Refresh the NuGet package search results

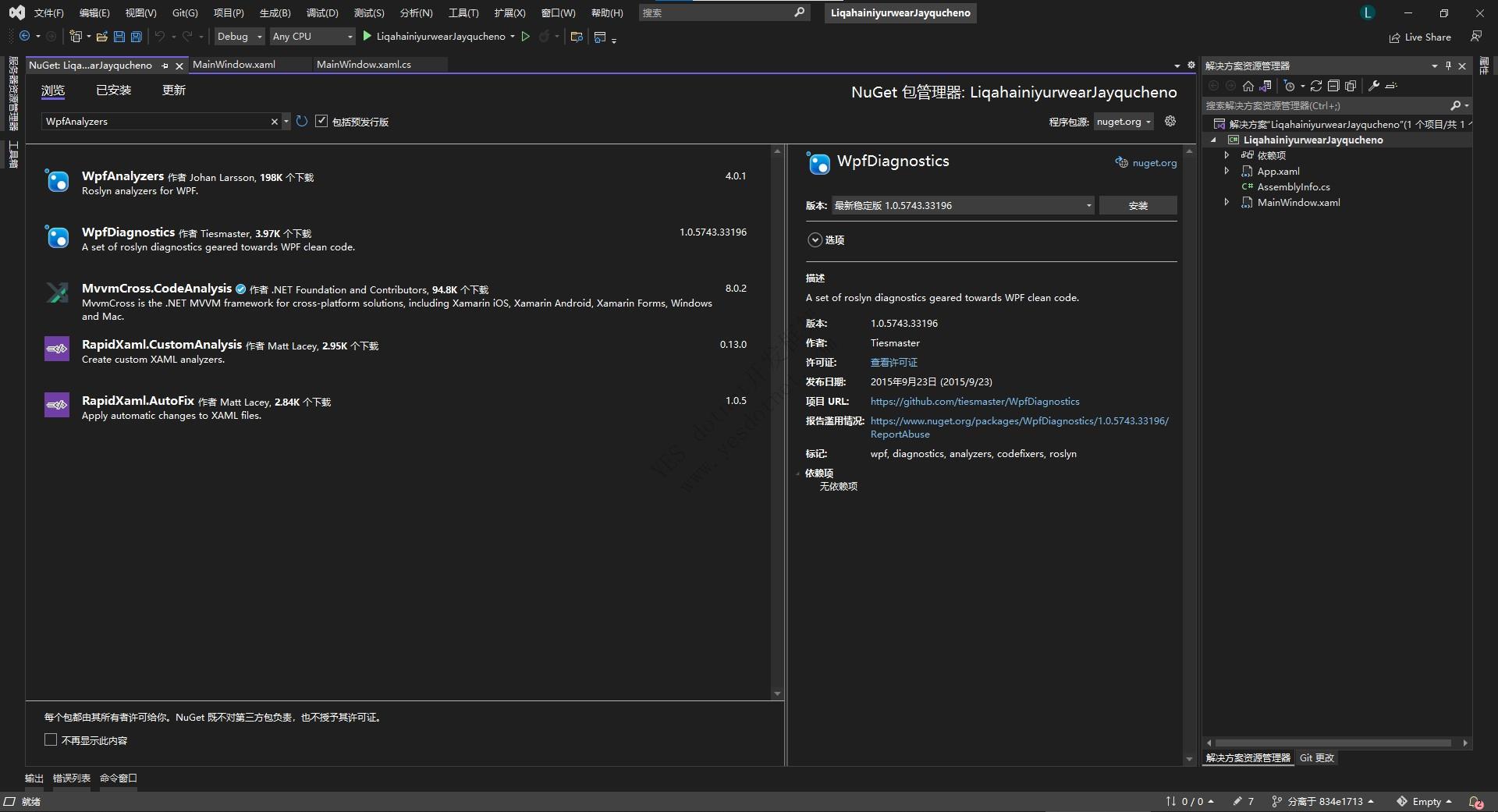point(302,122)
